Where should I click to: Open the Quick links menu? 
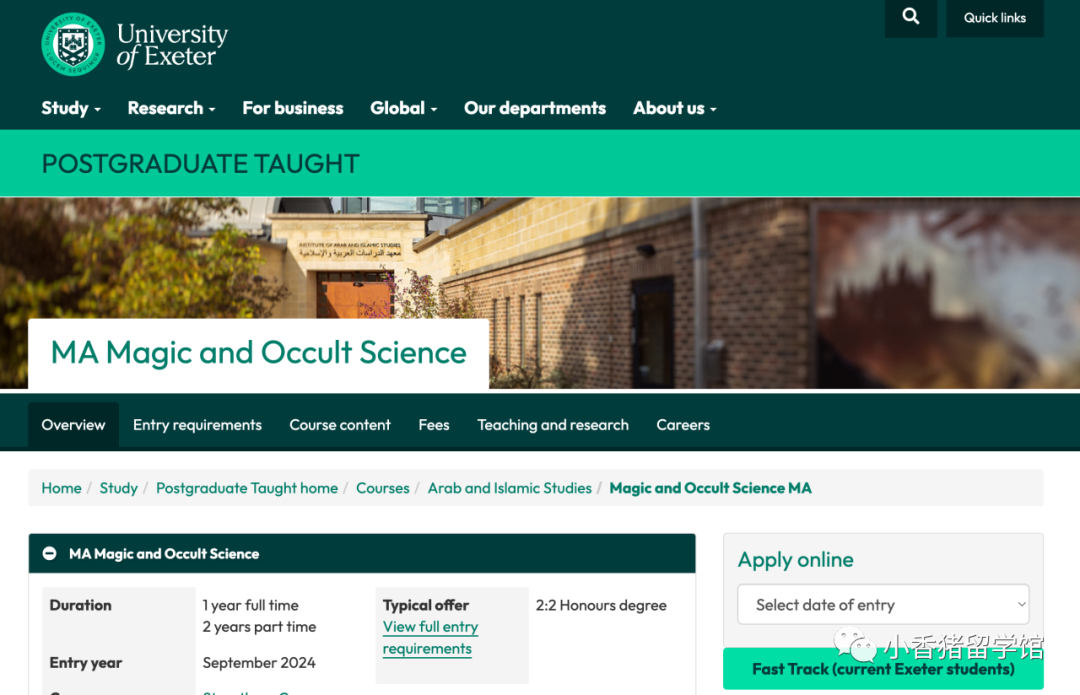995,18
